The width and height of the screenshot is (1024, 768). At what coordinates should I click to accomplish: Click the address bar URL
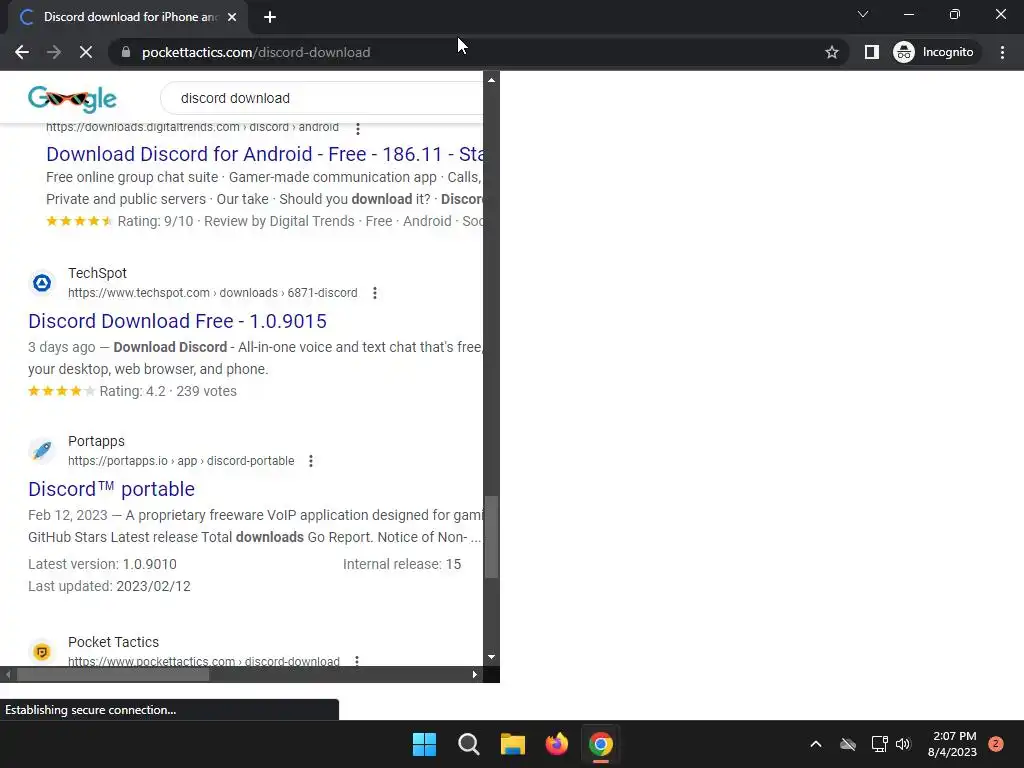[x=256, y=52]
